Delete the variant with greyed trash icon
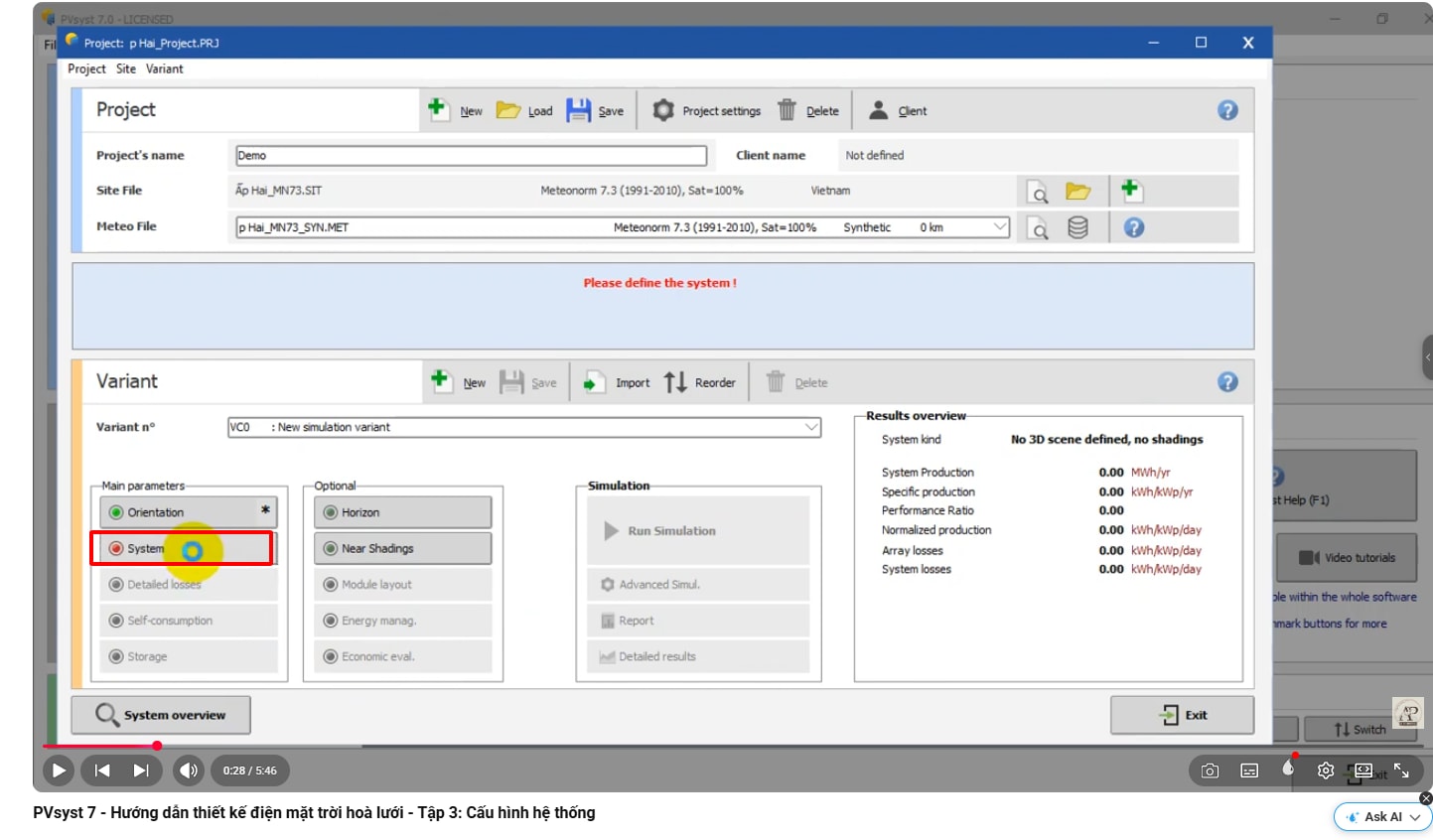Image resolution: width=1433 pixels, height=840 pixels. coord(796,382)
